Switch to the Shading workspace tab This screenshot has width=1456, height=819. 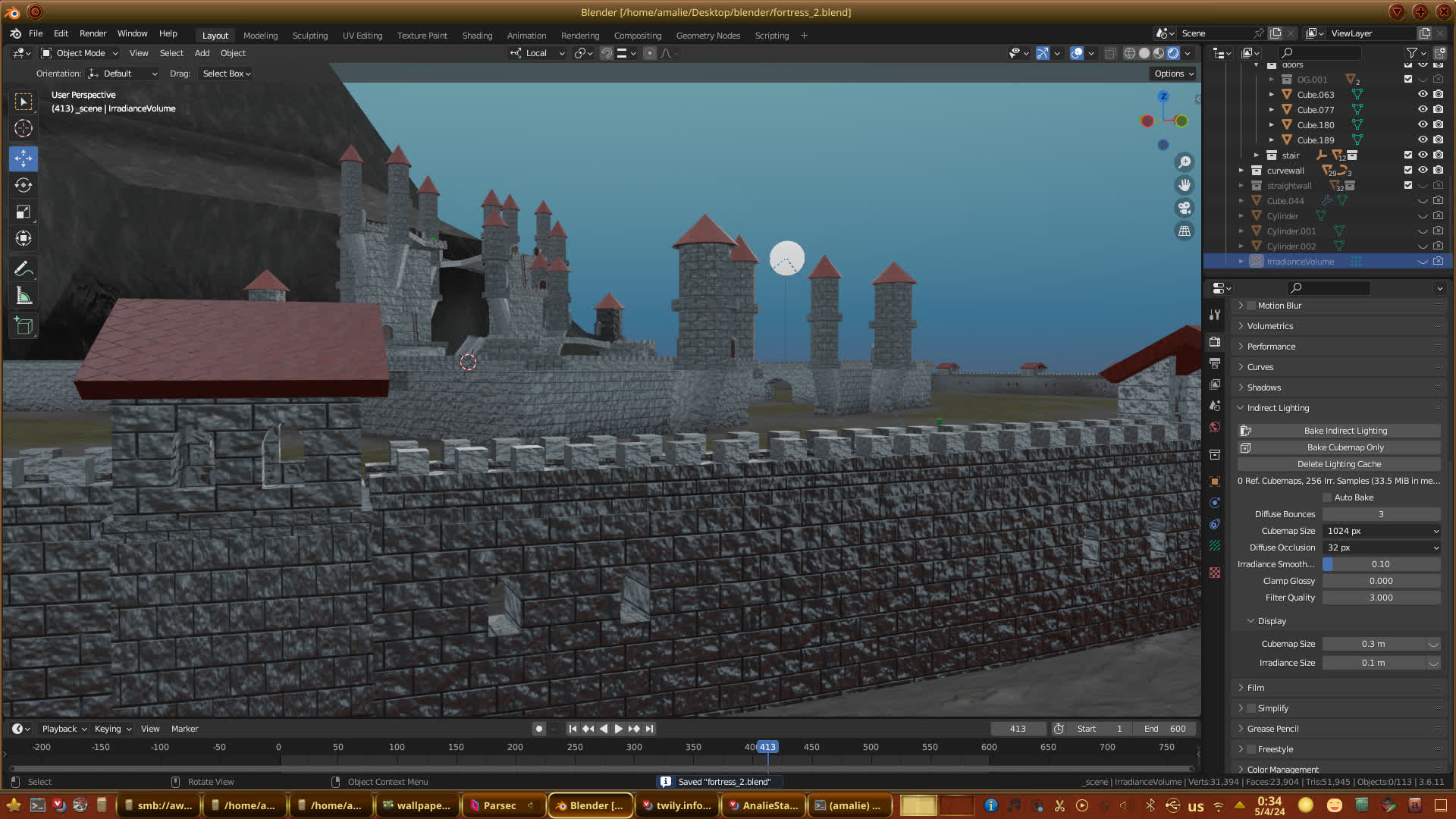477,36
